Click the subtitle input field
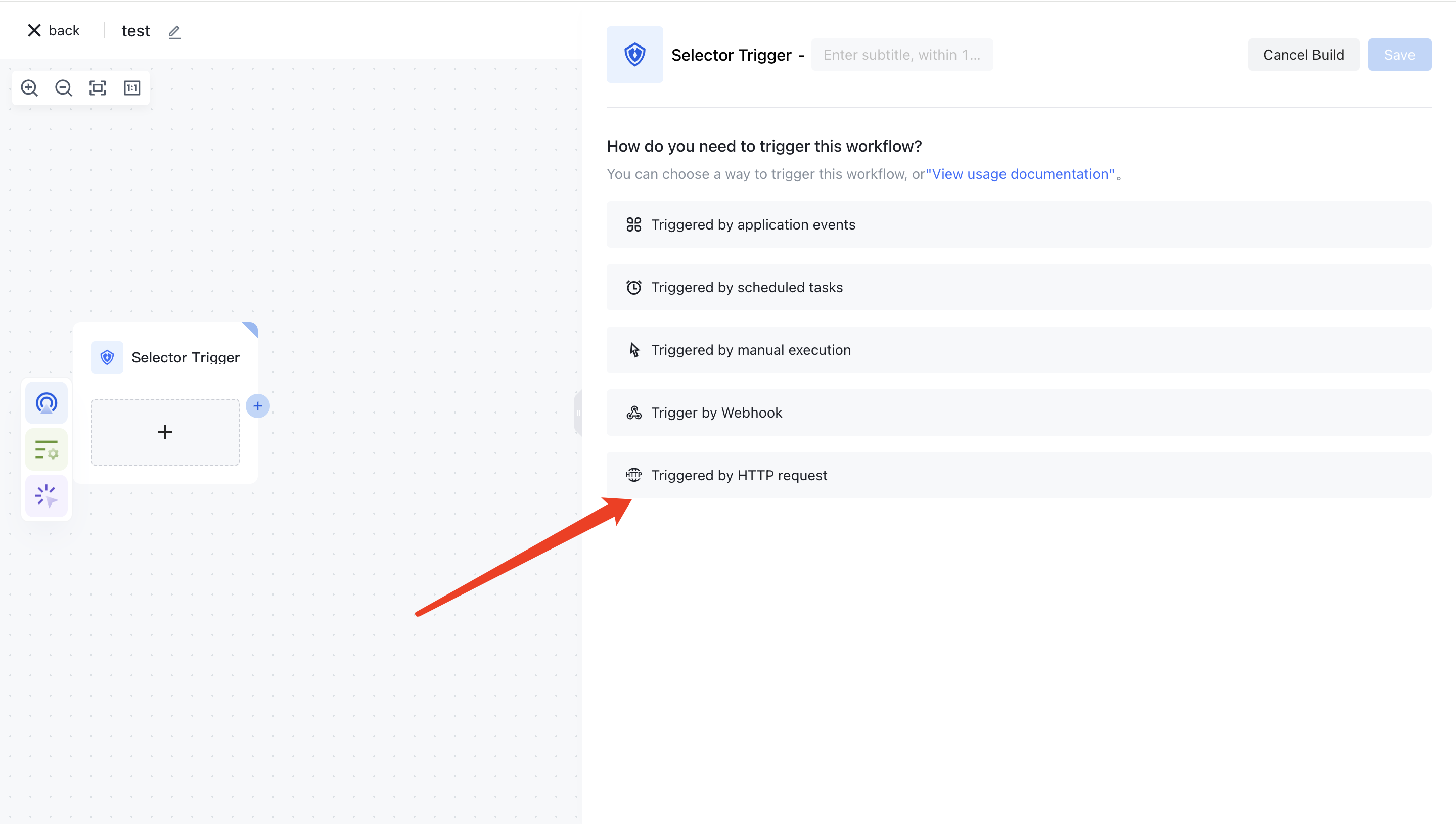1456x824 pixels. (x=902, y=54)
